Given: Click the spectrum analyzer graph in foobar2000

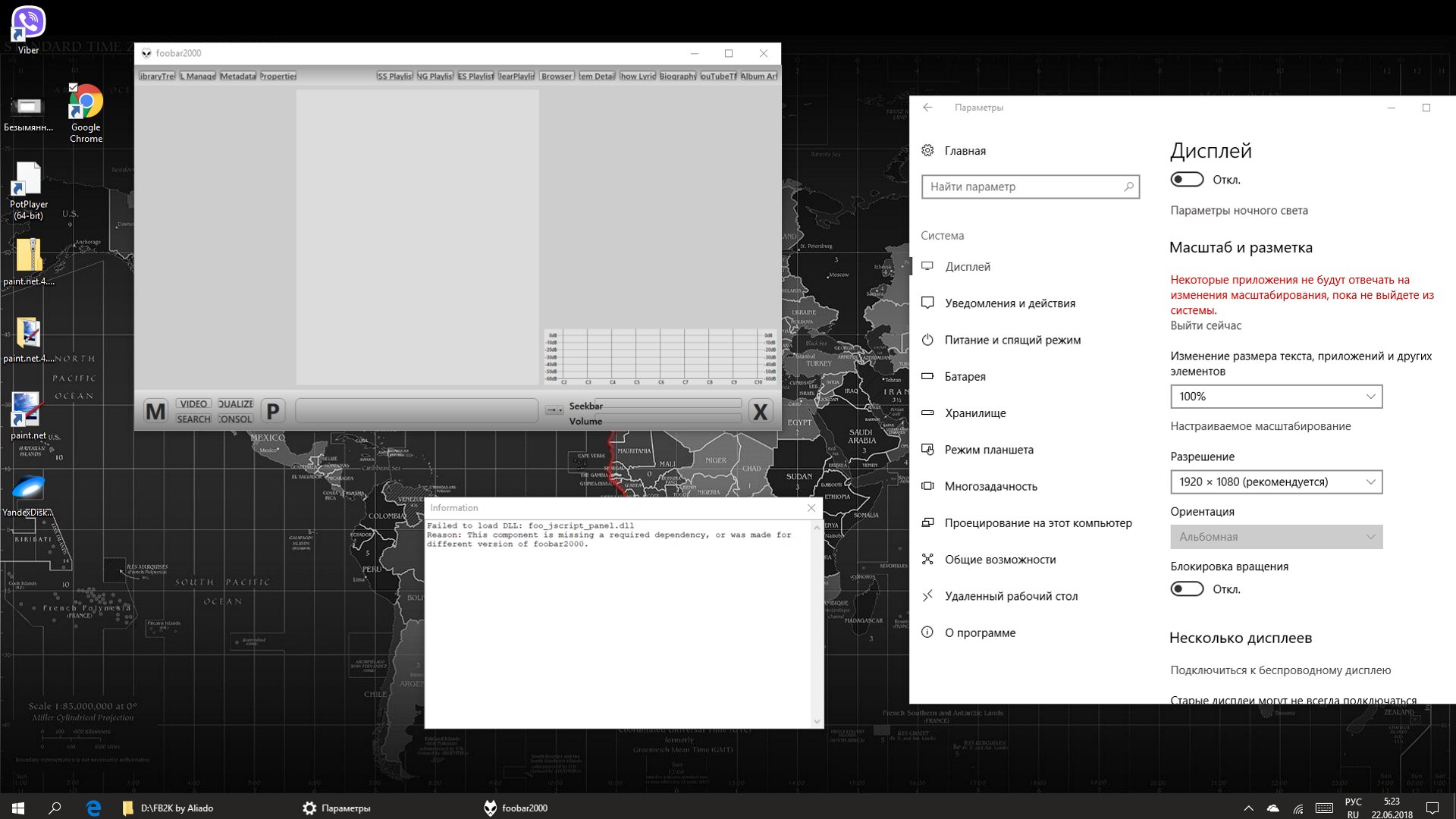Looking at the screenshot, I should tap(661, 356).
